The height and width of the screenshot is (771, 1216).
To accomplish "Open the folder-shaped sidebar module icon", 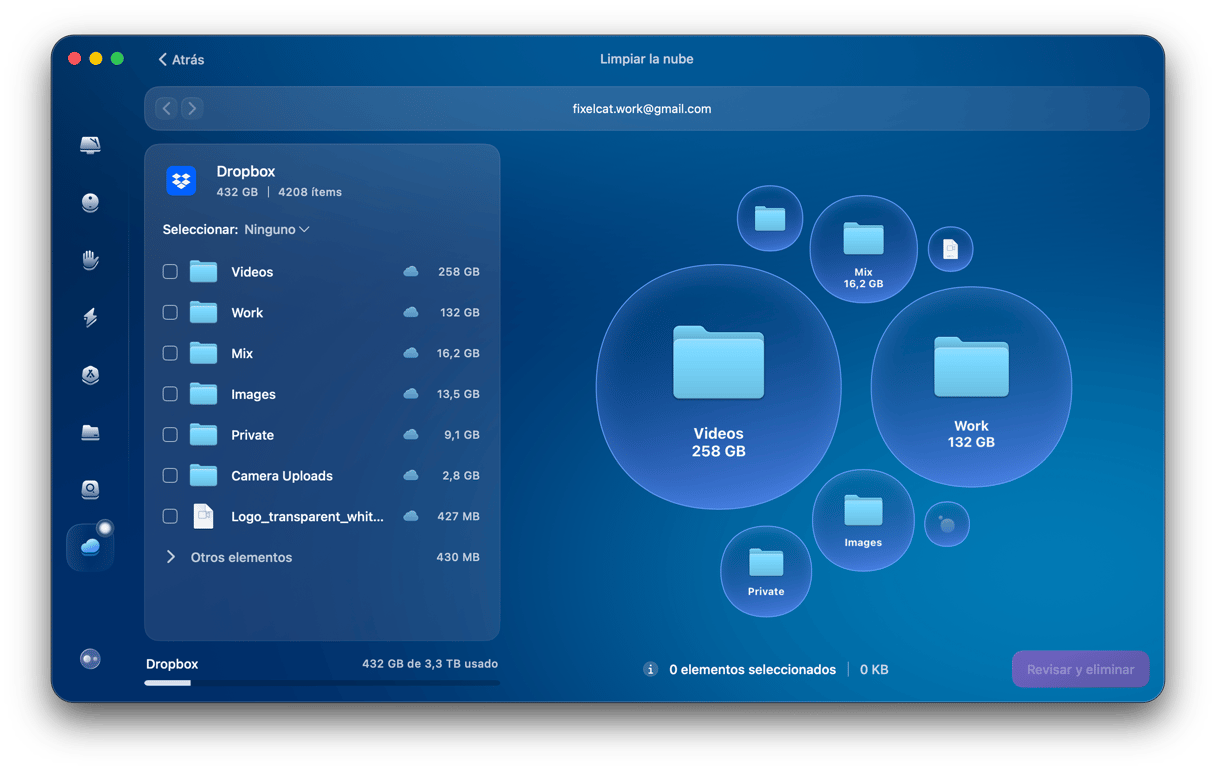I will click(x=90, y=432).
